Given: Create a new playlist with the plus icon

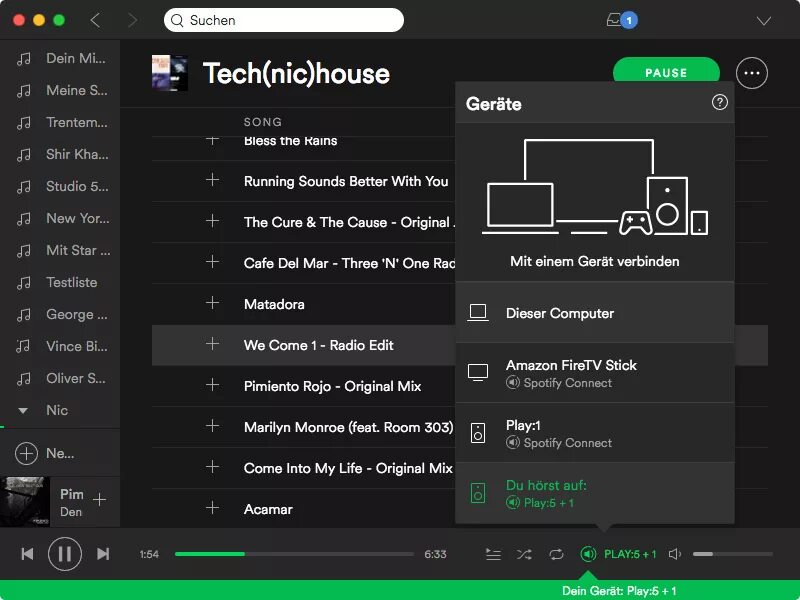Looking at the screenshot, I should tap(25, 453).
